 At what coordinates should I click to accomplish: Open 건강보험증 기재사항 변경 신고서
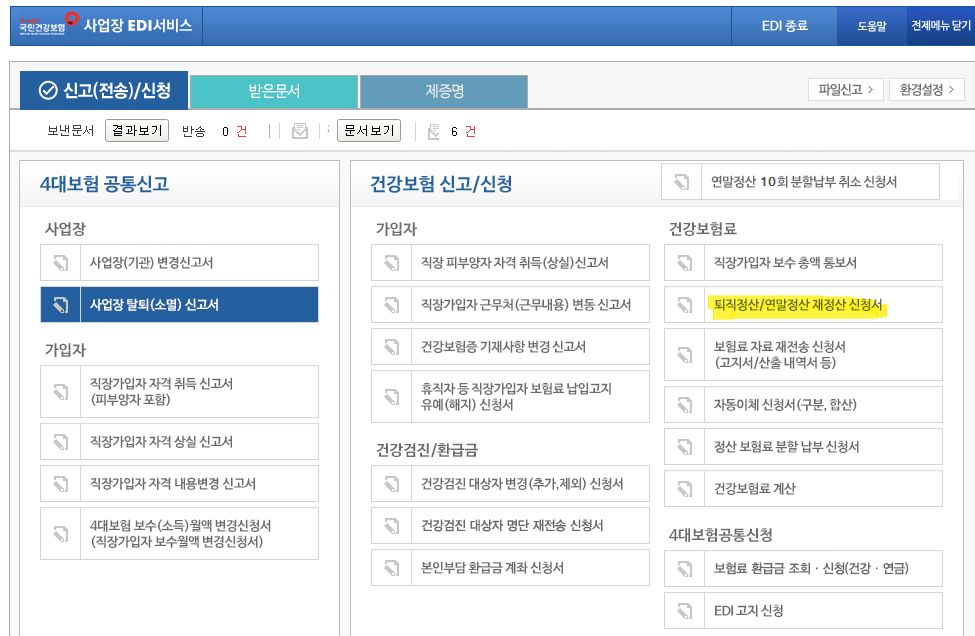pos(511,346)
